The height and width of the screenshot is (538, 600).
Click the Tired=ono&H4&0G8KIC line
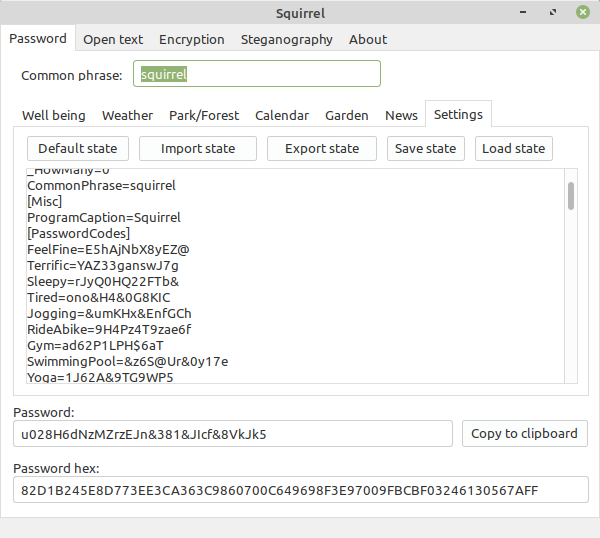pyautogui.click(x=99, y=298)
